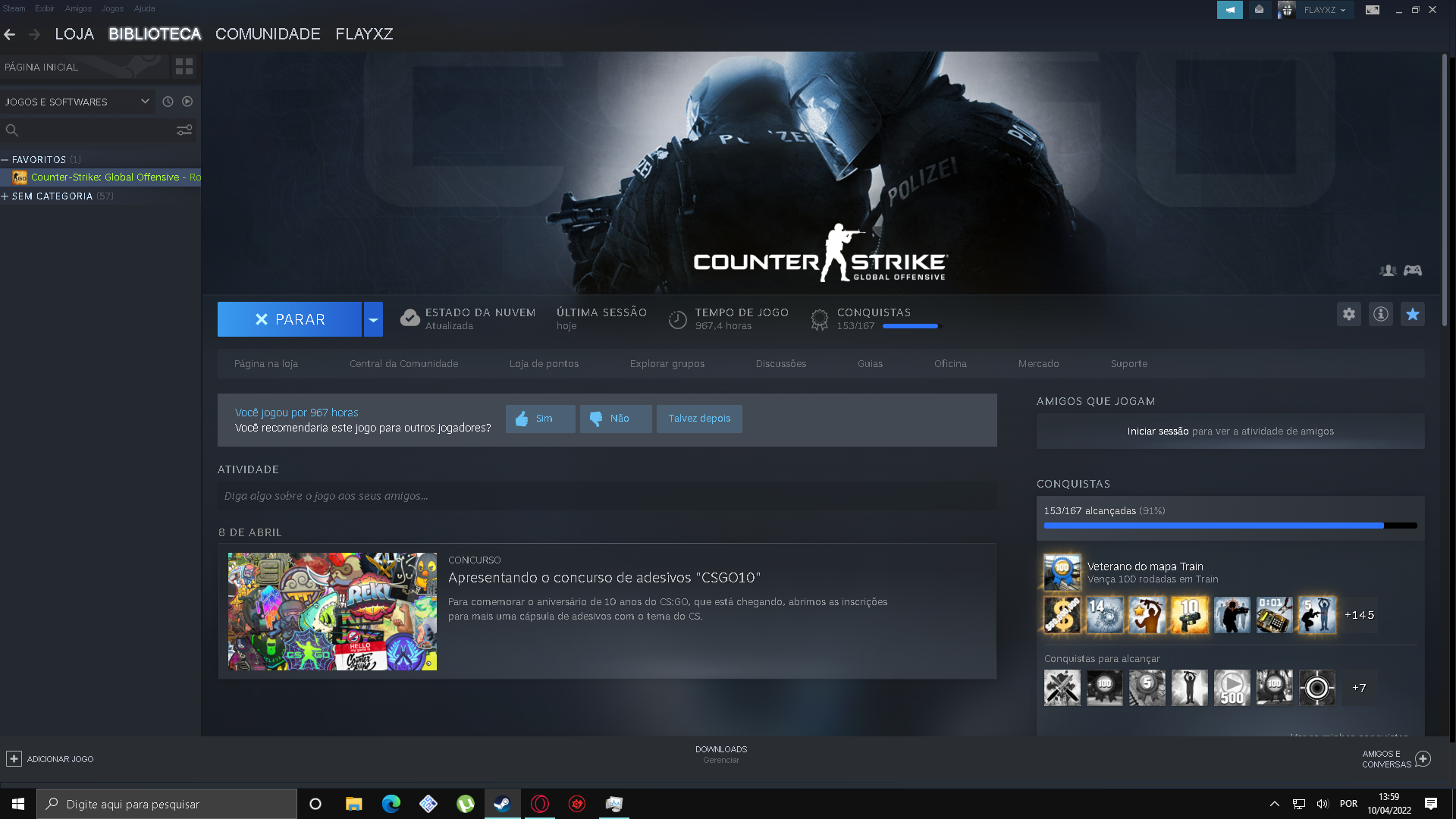Choose Talvez depois on review prompt

699,419
